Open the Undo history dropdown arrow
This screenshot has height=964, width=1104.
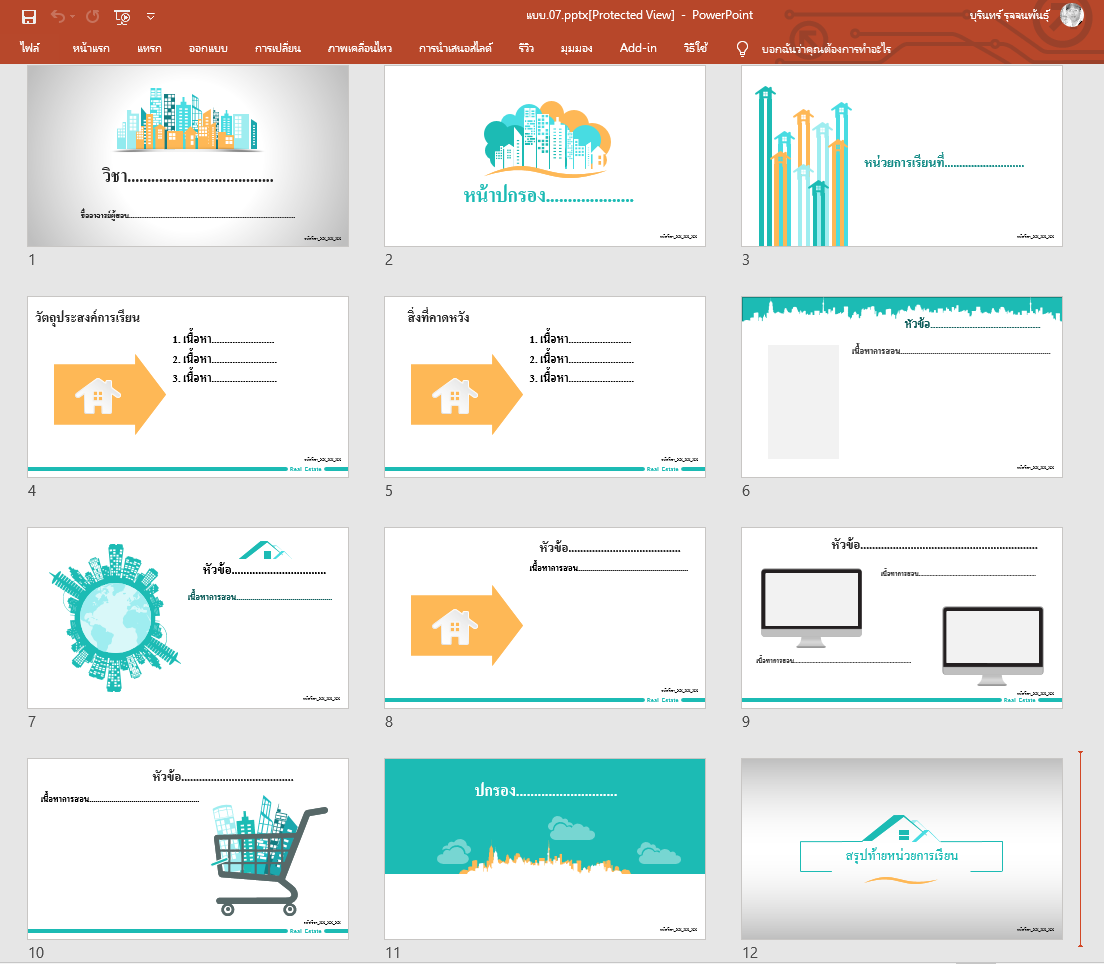73,16
